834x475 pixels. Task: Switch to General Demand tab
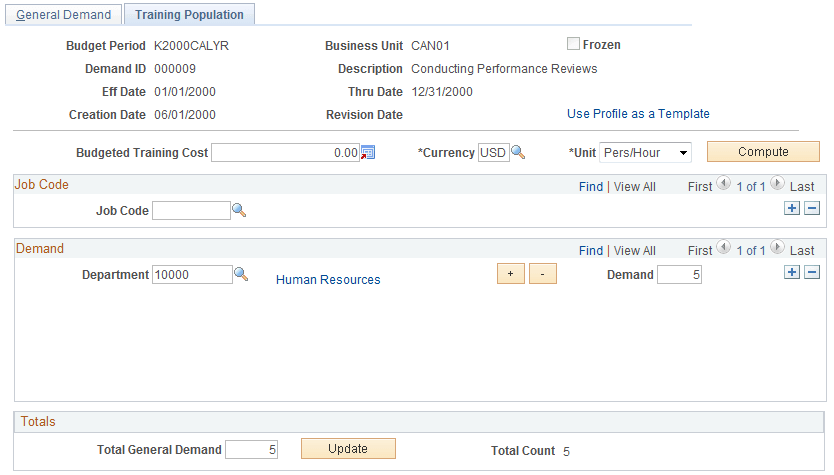coord(64,14)
